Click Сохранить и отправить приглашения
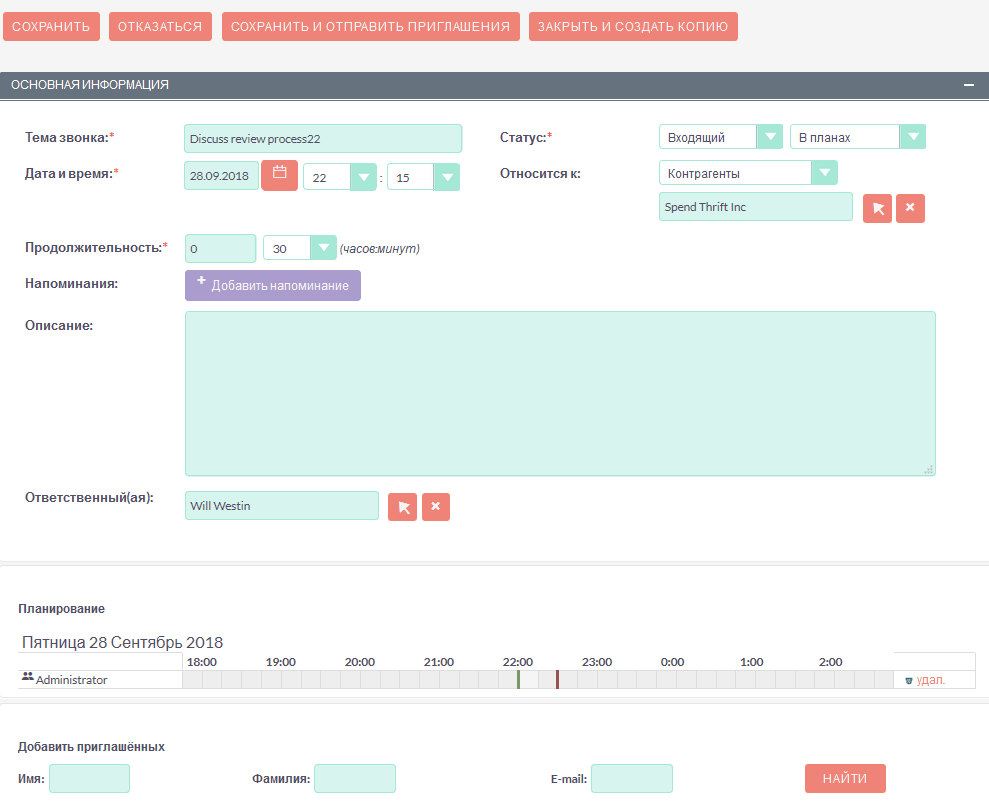 coord(370,27)
